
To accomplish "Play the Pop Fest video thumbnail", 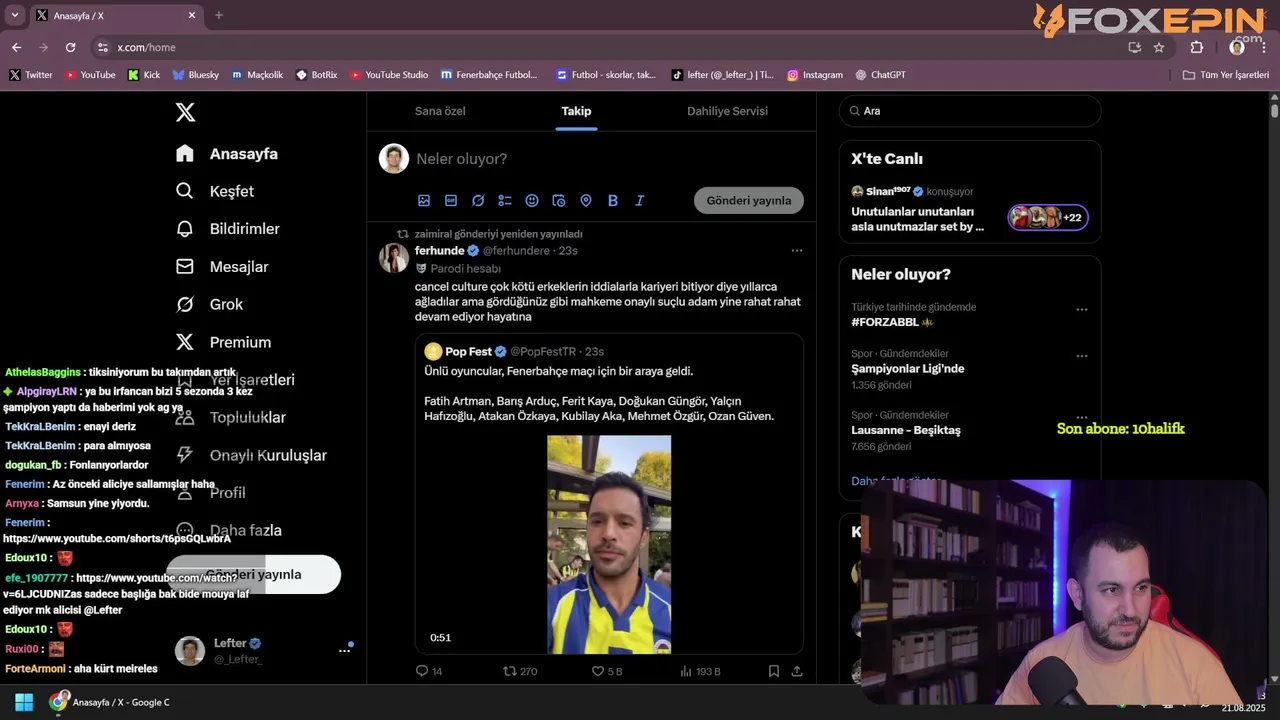I will (609, 544).
